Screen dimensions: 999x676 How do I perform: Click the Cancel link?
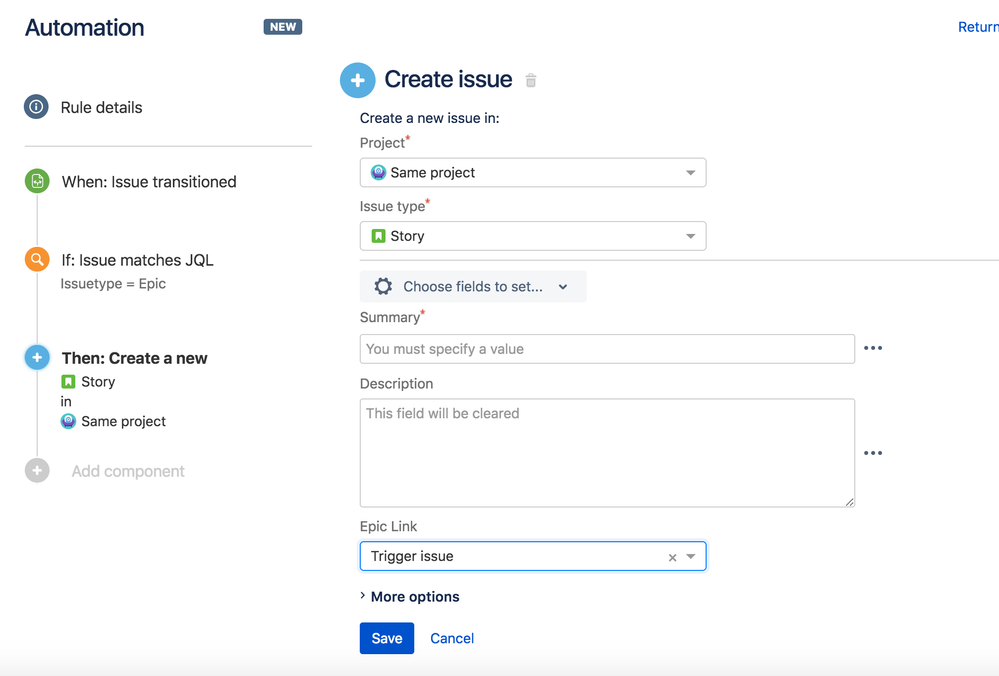coord(452,638)
